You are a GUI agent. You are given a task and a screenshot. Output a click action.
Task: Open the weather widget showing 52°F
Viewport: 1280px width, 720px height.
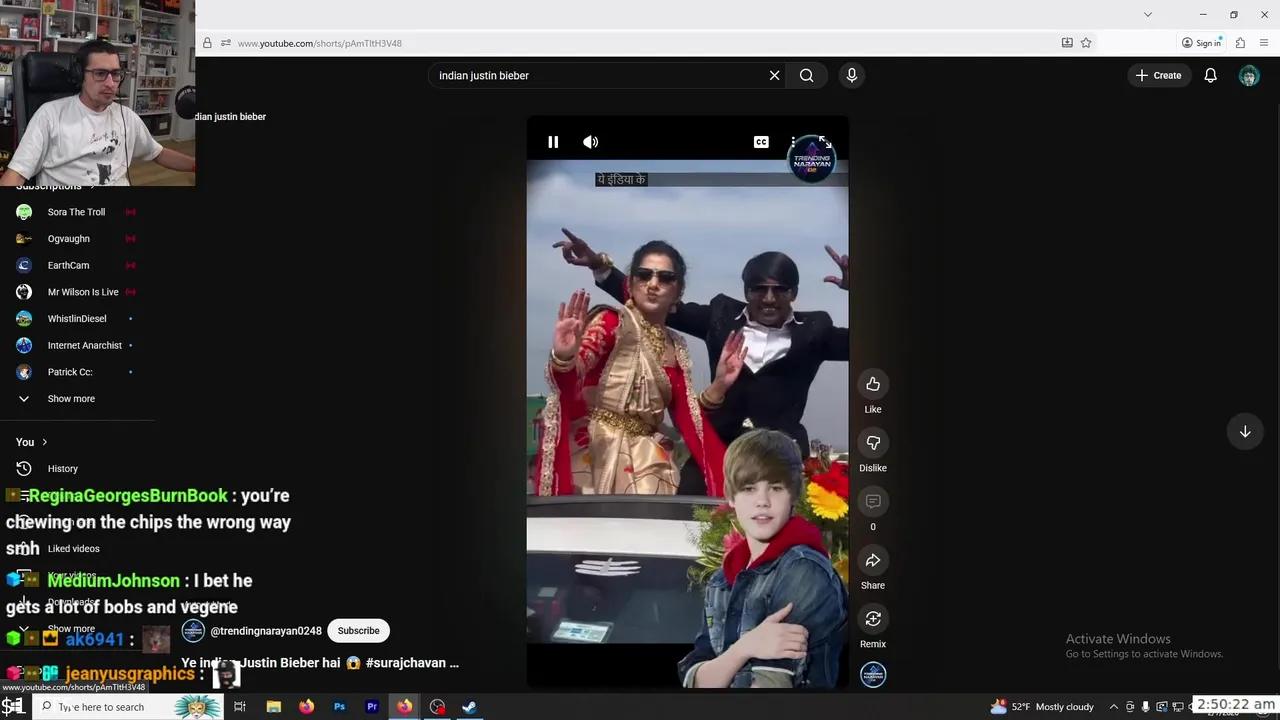tap(1042, 707)
